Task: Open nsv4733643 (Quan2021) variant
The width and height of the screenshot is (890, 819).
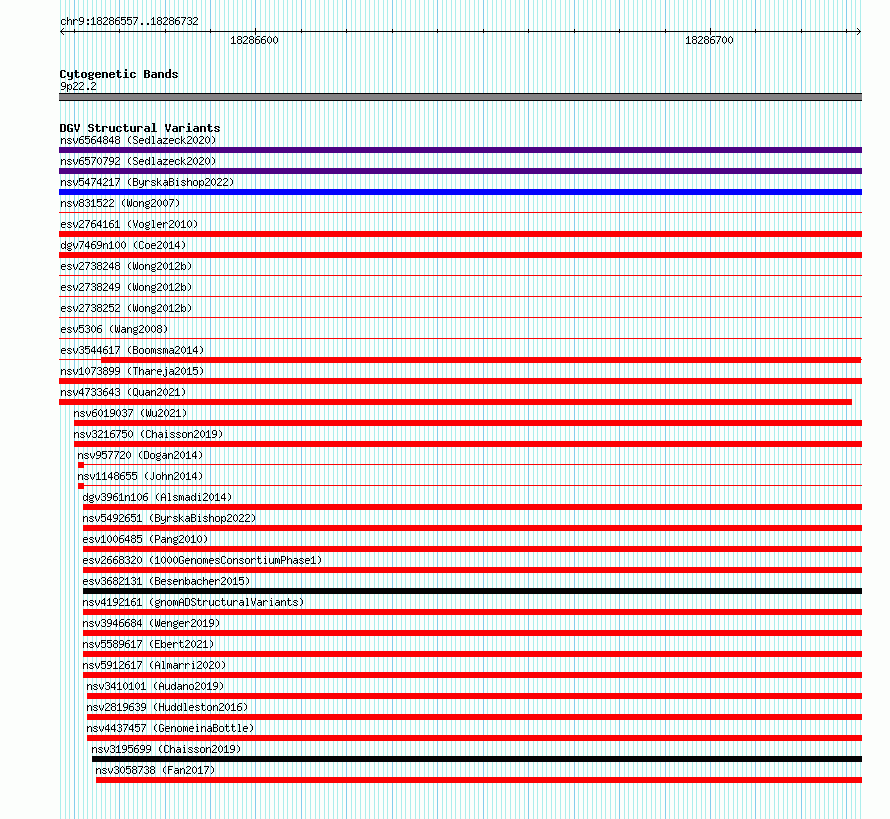Action: 123,392
